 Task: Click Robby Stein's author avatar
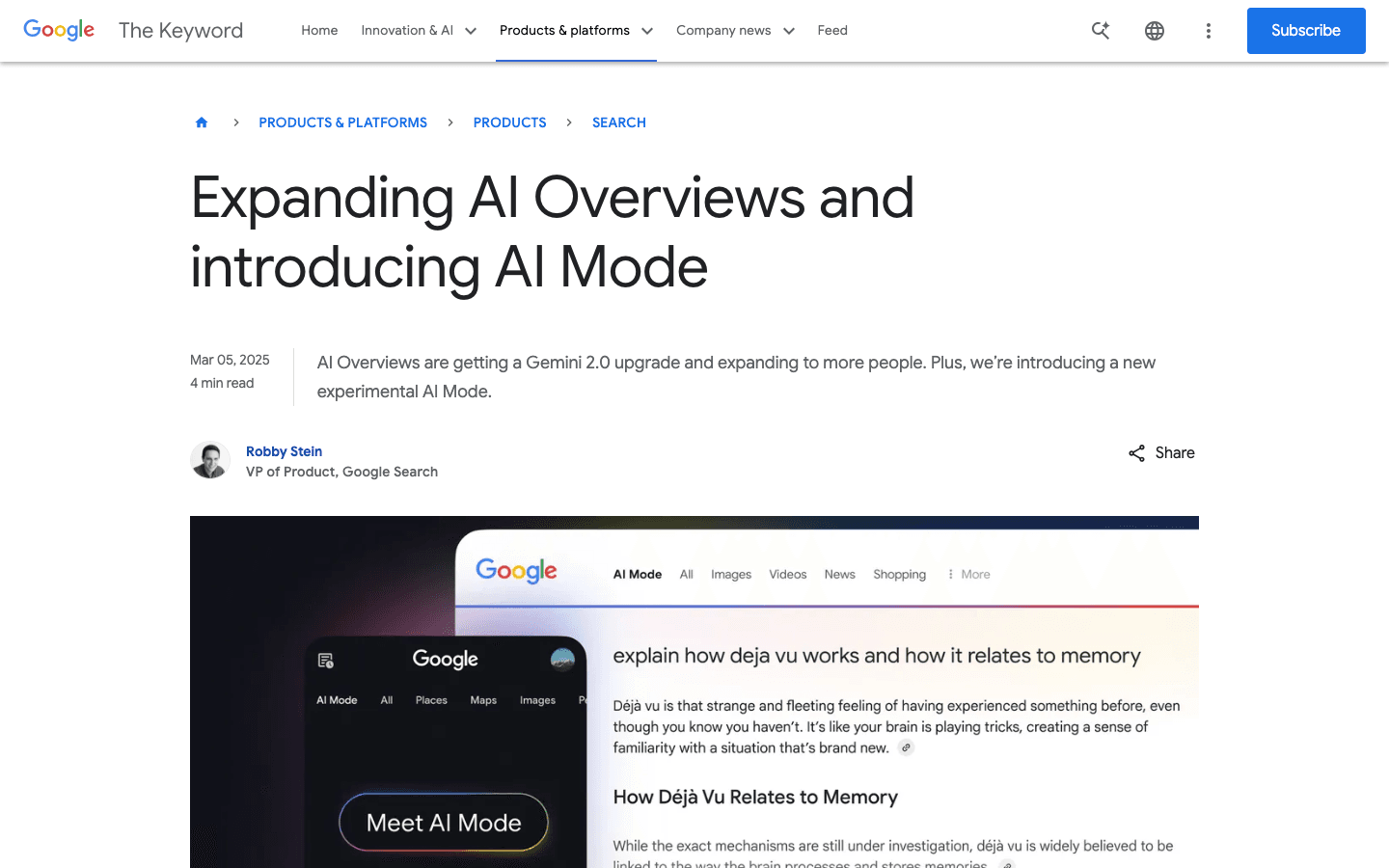click(x=210, y=460)
